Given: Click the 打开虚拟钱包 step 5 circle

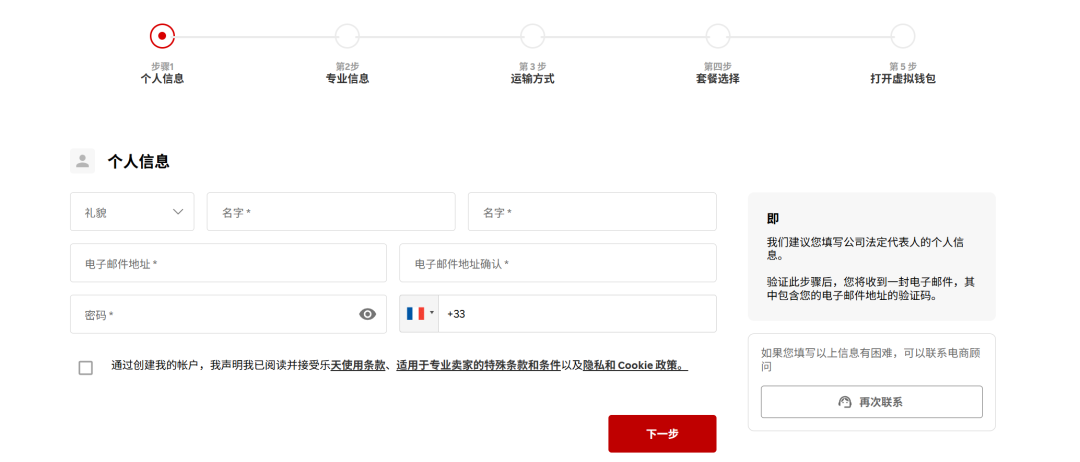Looking at the screenshot, I should click(x=902, y=36).
